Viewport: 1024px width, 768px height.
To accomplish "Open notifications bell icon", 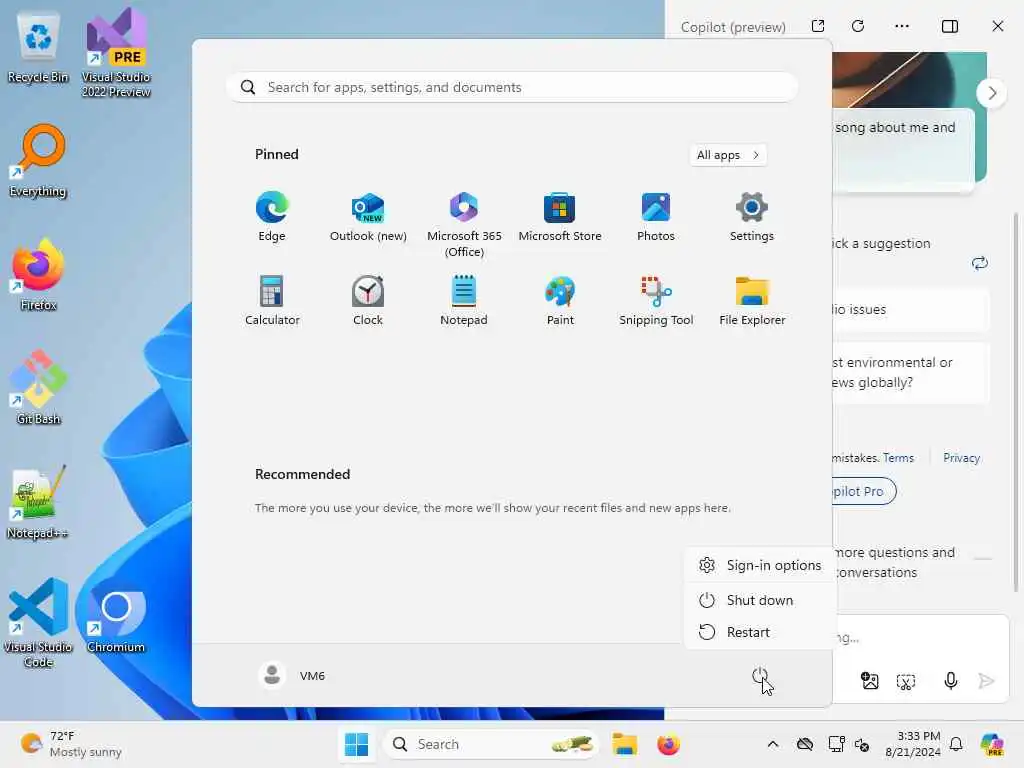I will [x=956, y=744].
